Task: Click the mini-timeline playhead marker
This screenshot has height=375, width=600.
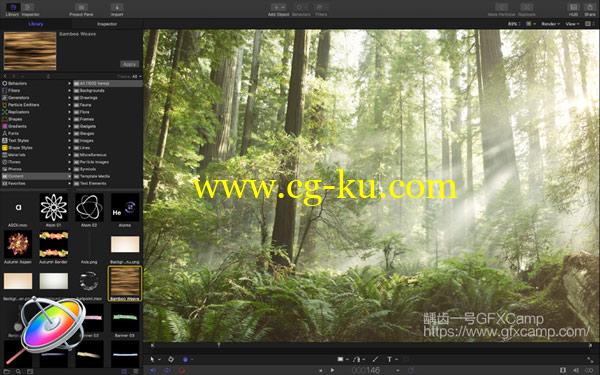Action: click(x=219, y=346)
